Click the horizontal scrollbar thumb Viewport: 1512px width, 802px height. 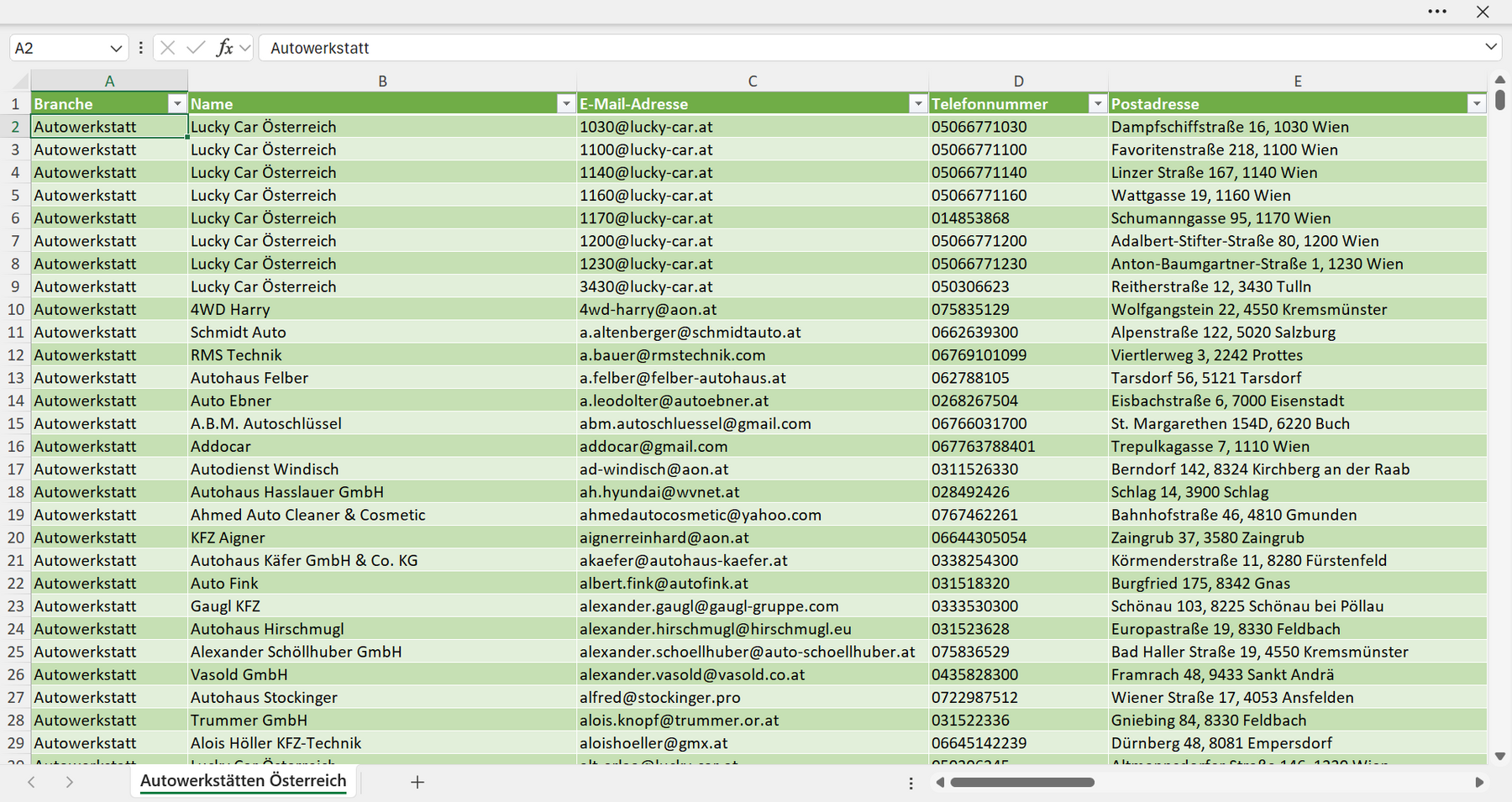click(1022, 782)
